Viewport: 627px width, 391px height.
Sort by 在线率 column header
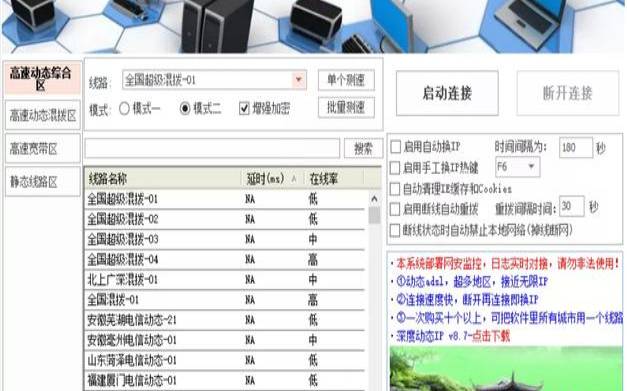pos(334,178)
